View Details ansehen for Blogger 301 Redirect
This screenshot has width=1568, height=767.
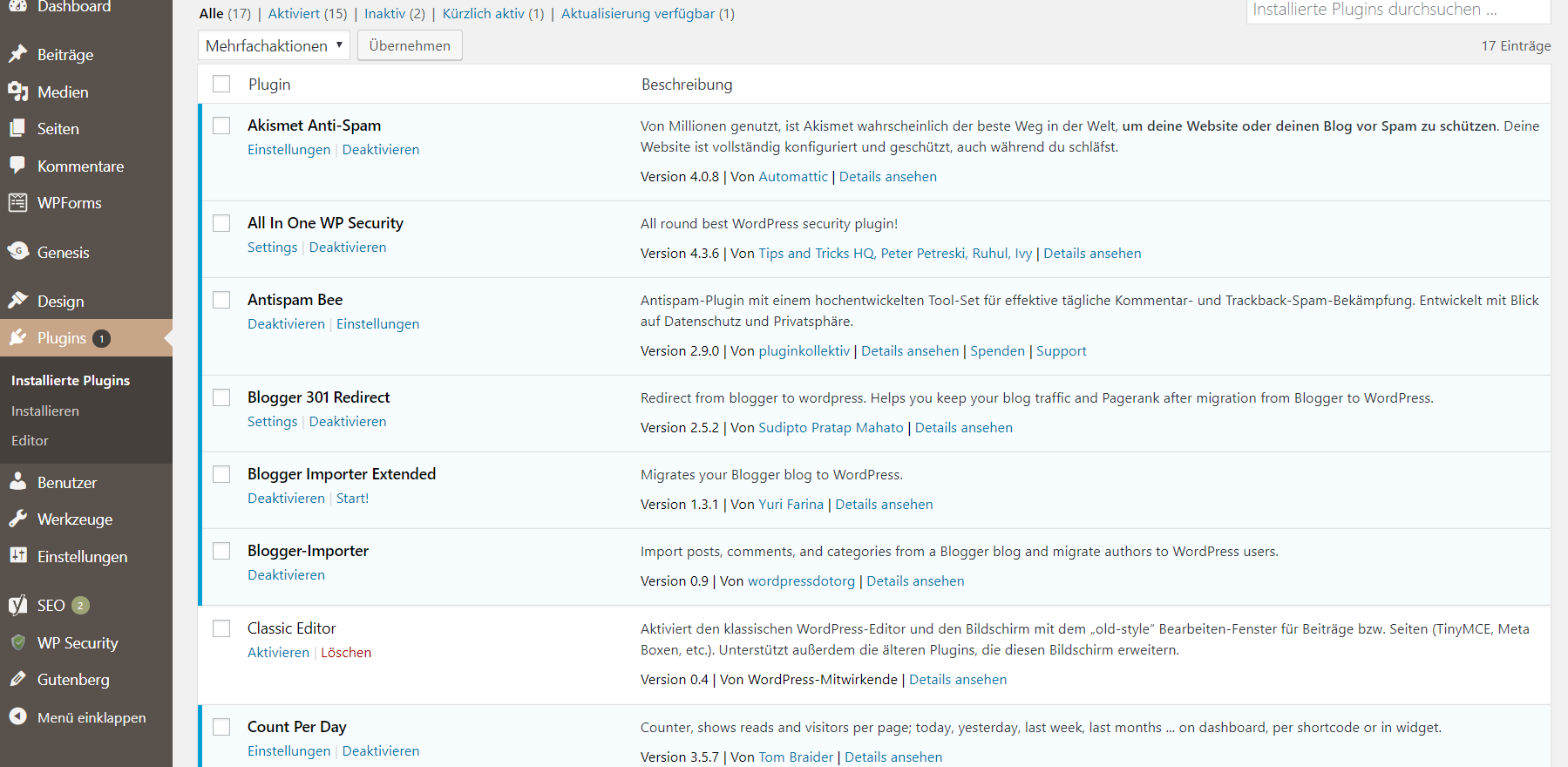[x=964, y=427]
